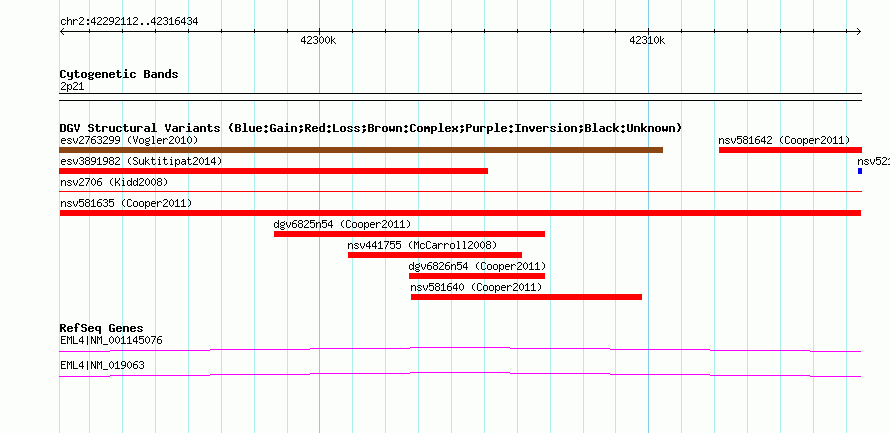Image resolution: width=890 pixels, height=433 pixels.
Task: Open the dgv6825n54 (Cooper2011) label
Action: (342, 224)
